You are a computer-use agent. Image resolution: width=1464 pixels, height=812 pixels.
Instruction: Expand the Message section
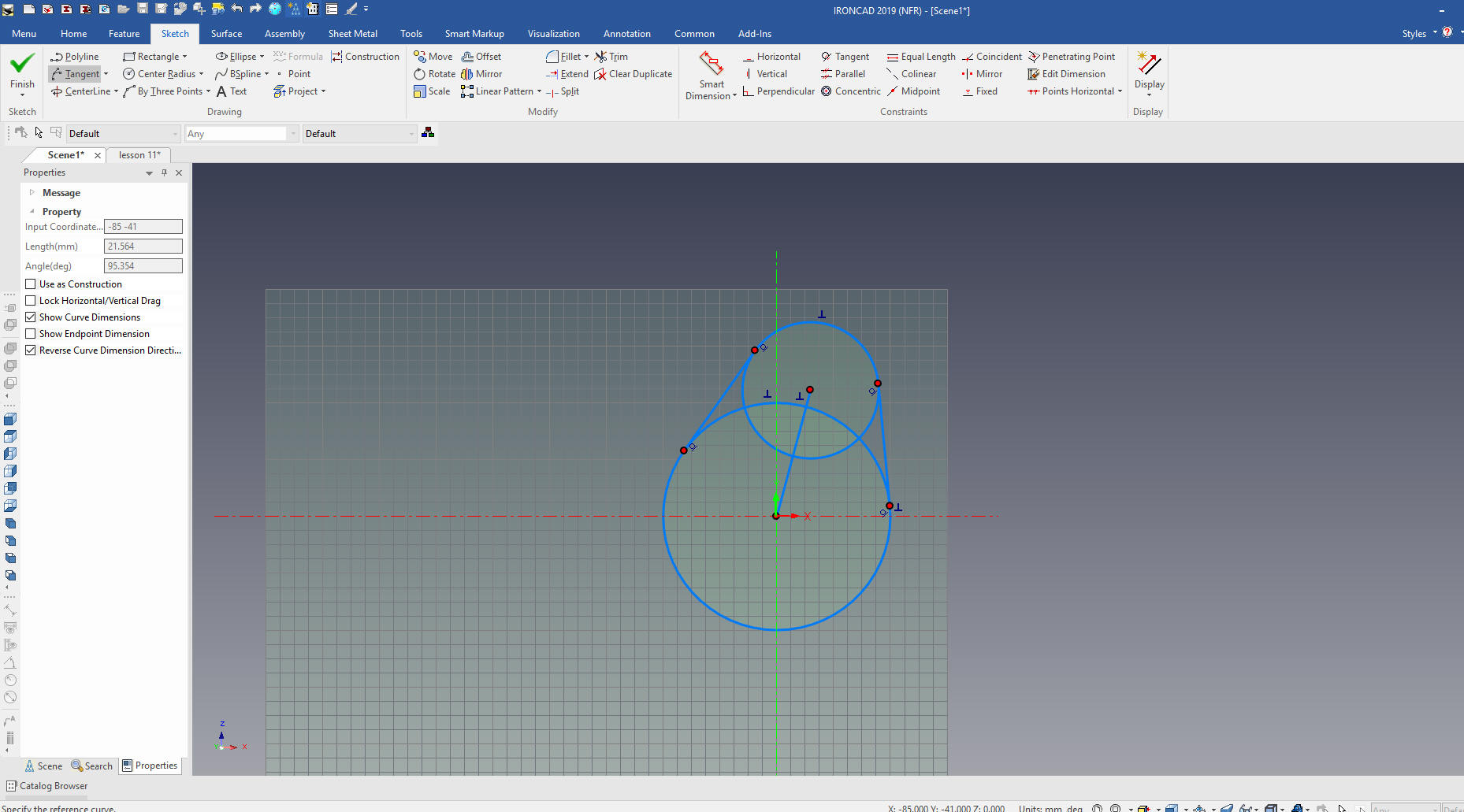[x=32, y=193]
